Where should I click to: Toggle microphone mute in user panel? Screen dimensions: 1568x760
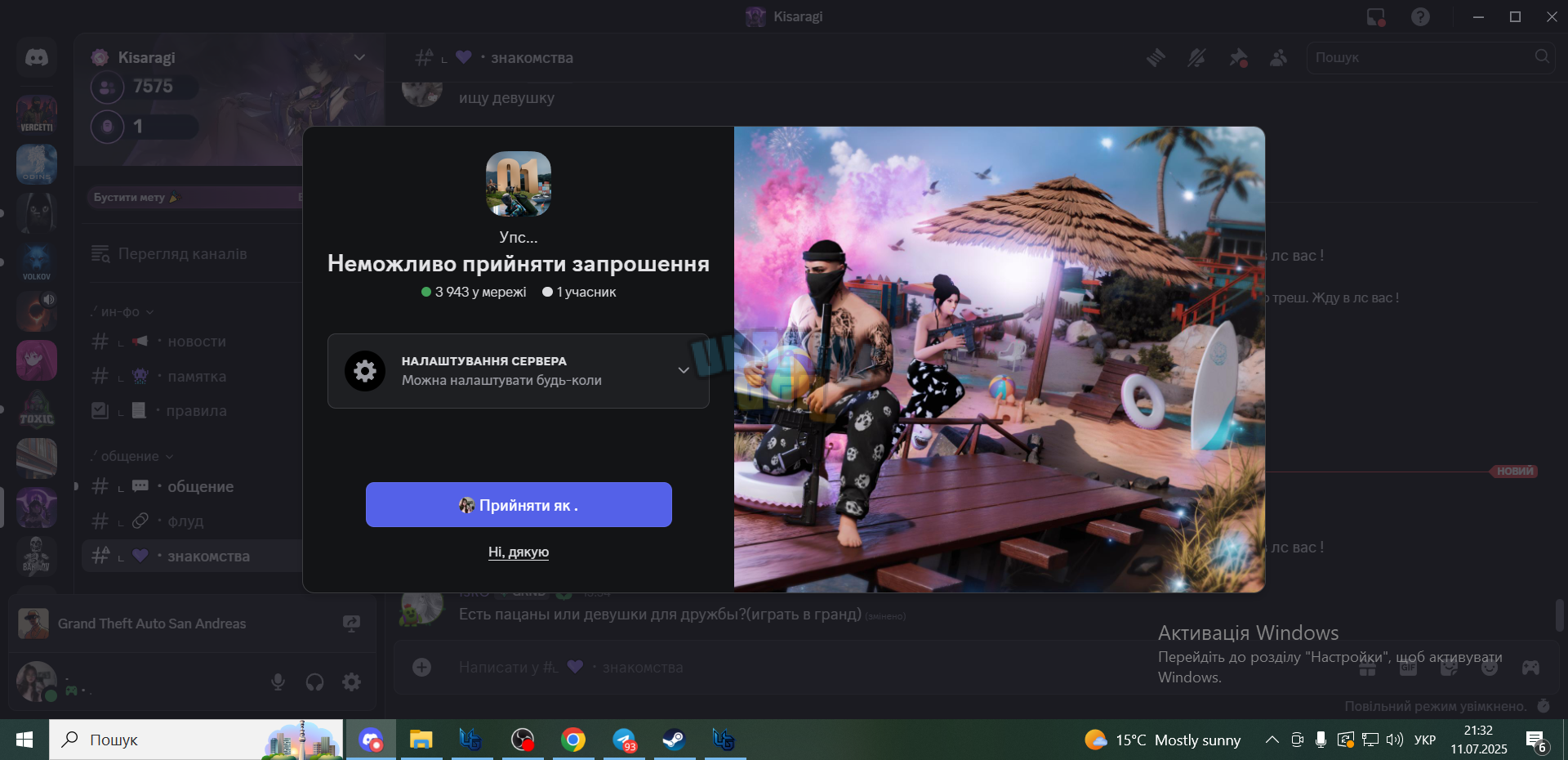coord(278,682)
